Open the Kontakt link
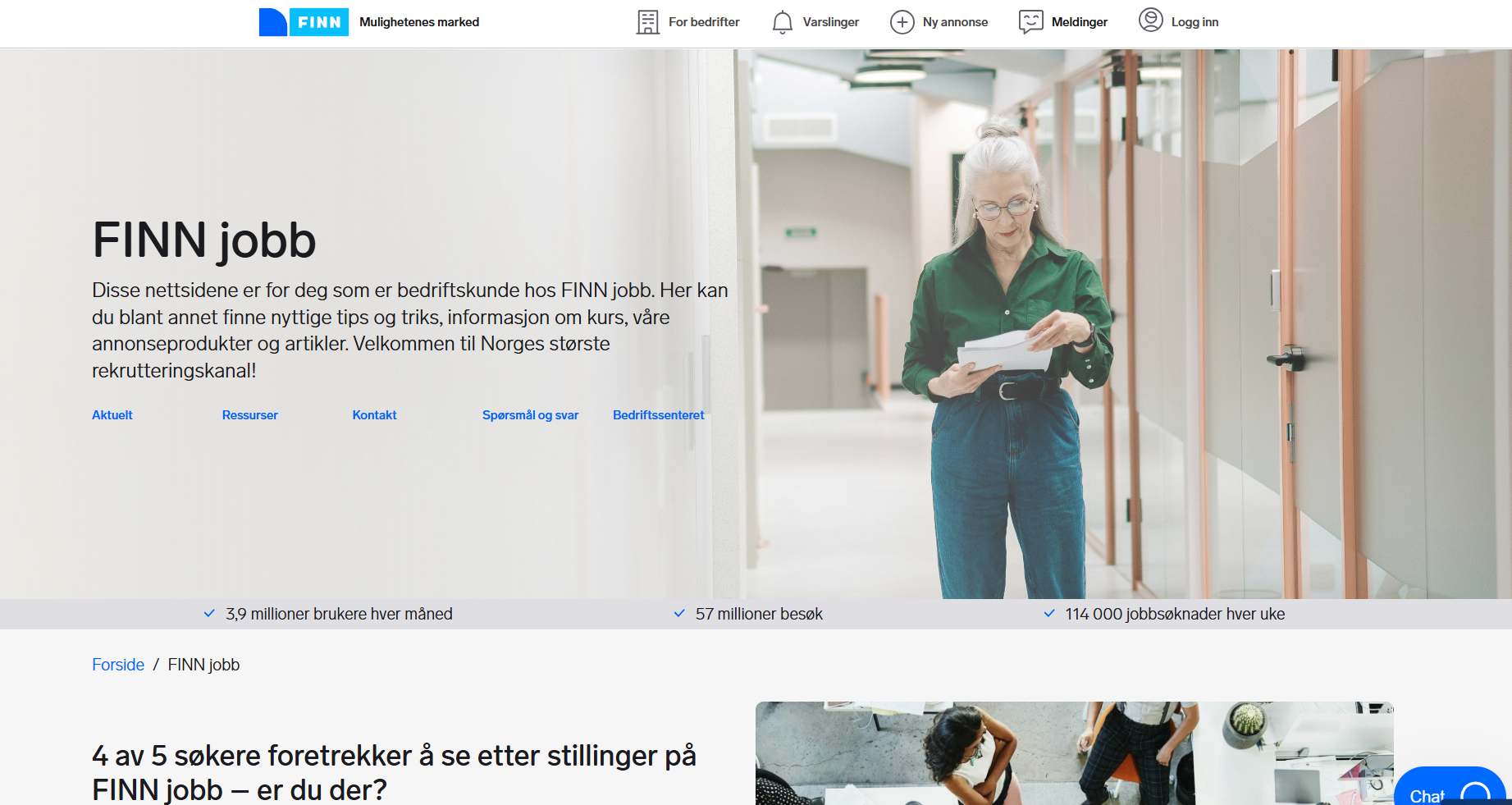 coord(375,415)
